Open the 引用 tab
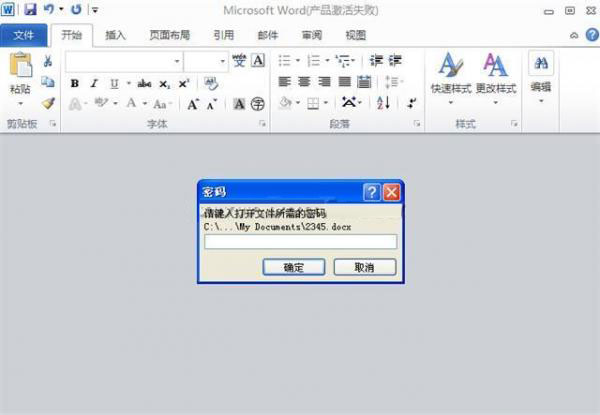The image size is (600, 415). pyautogui.click(x=224, y=35)
